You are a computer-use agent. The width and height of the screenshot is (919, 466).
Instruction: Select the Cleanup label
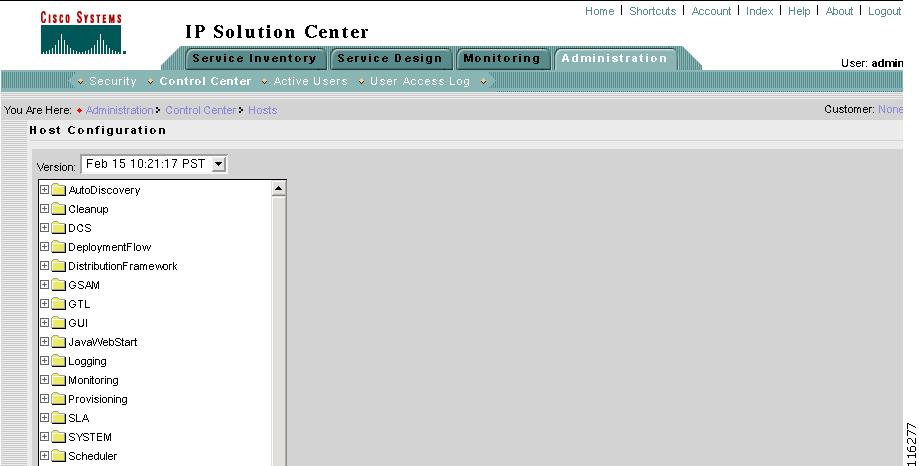pyautogui.click(x=89, y=209)
